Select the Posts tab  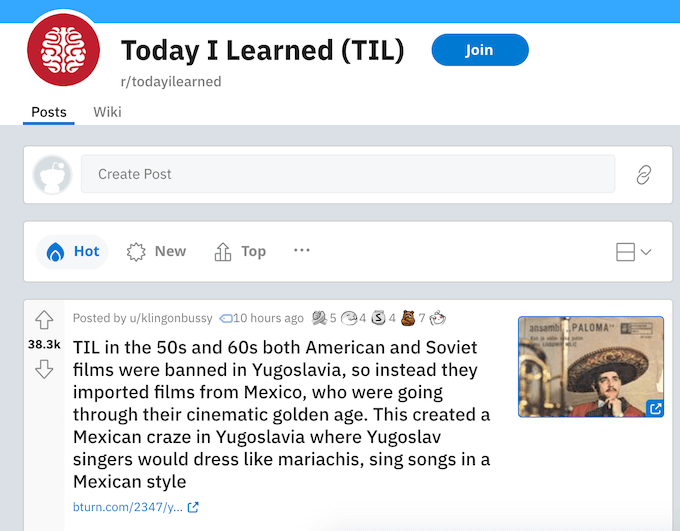point(49,111)
